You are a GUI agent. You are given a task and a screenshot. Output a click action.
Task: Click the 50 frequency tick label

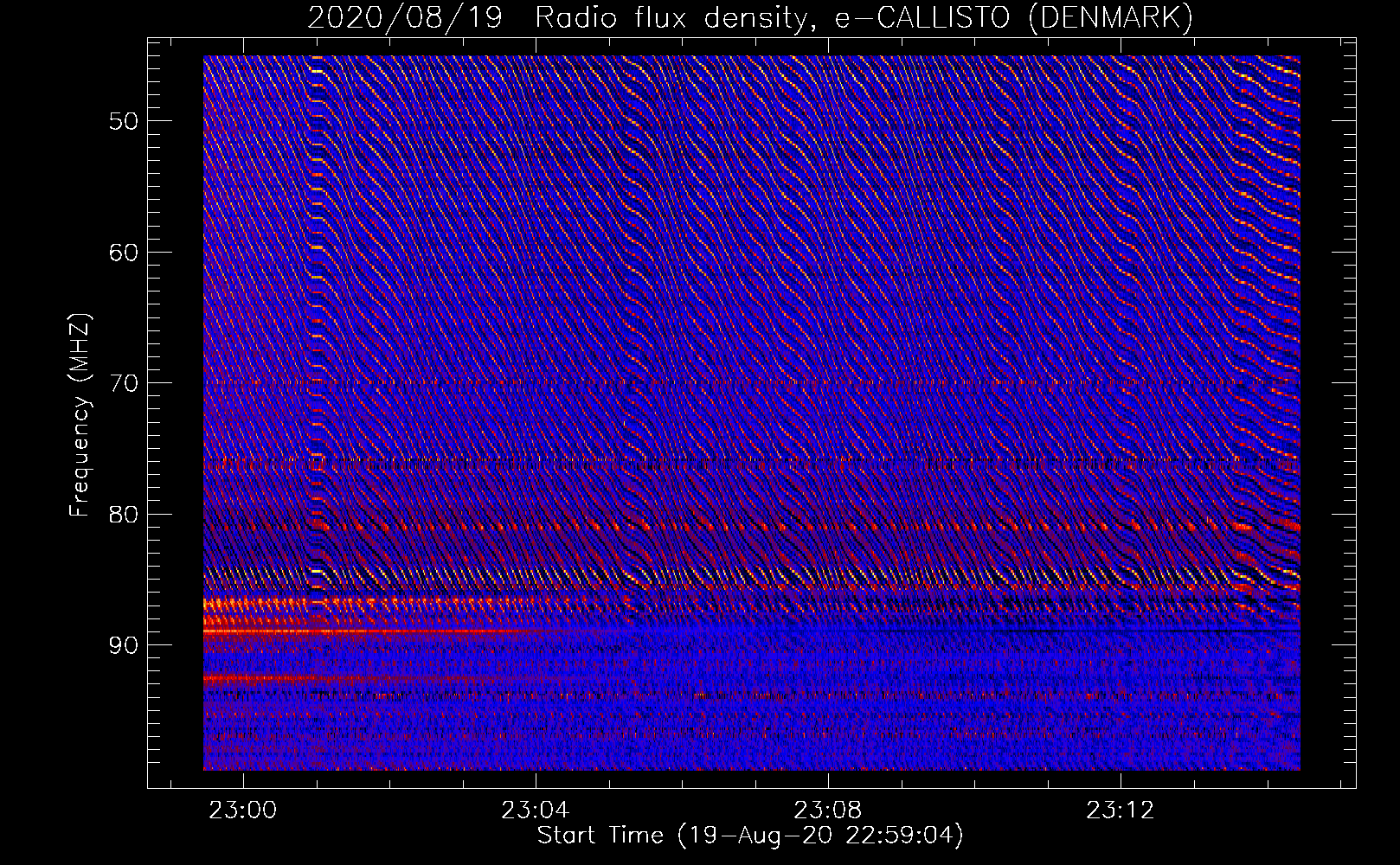tap(124, 120)
